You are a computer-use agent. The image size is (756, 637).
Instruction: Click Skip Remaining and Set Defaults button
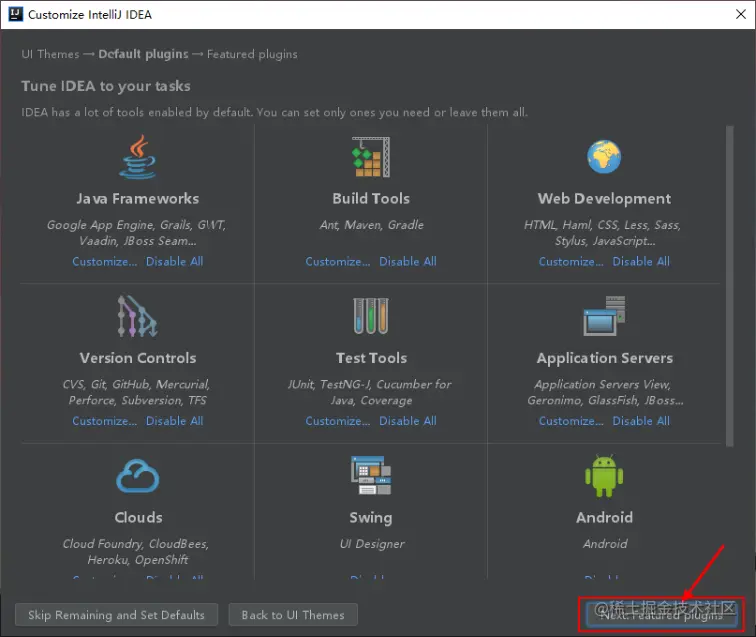click(x=116, y=615)
